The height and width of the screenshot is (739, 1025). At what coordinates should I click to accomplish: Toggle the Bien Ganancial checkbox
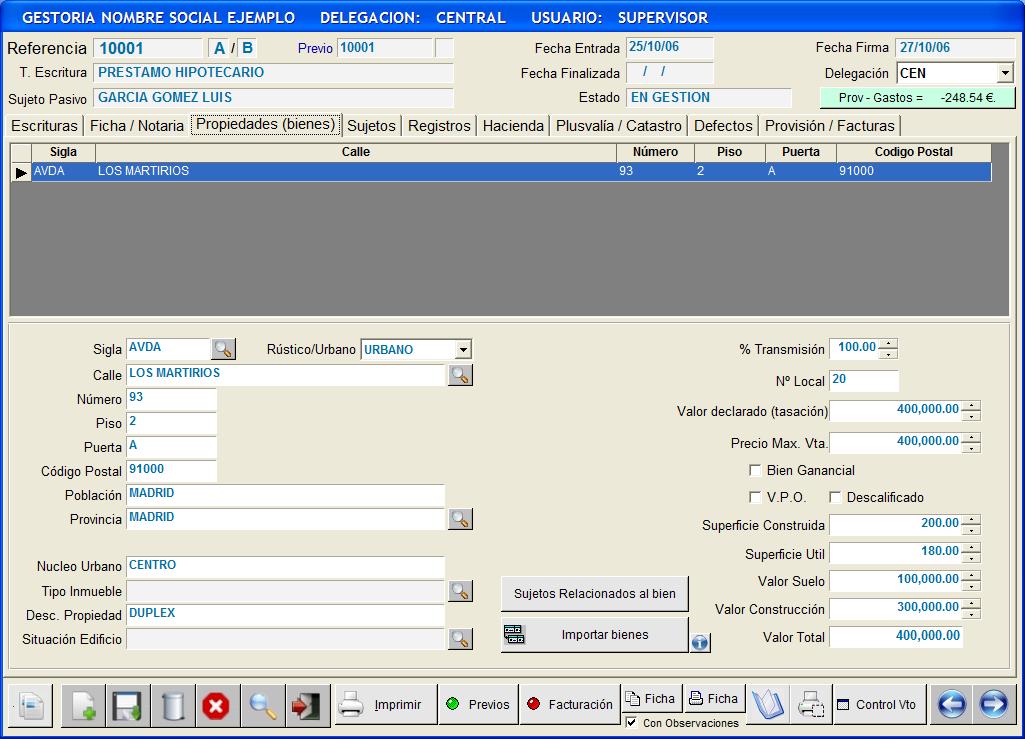(755, 470)
